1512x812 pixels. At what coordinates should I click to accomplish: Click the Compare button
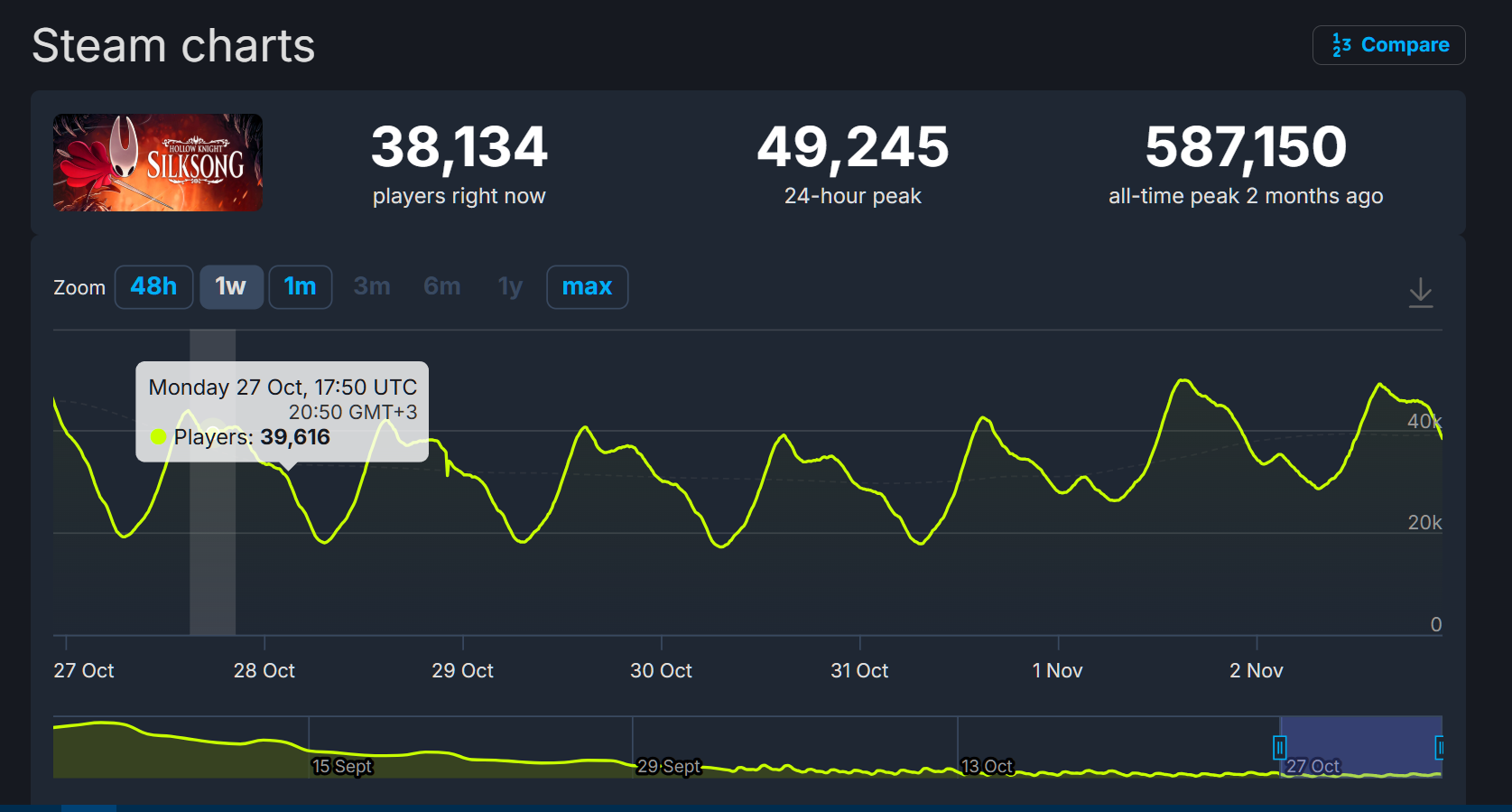click(x=1388, y=45)
